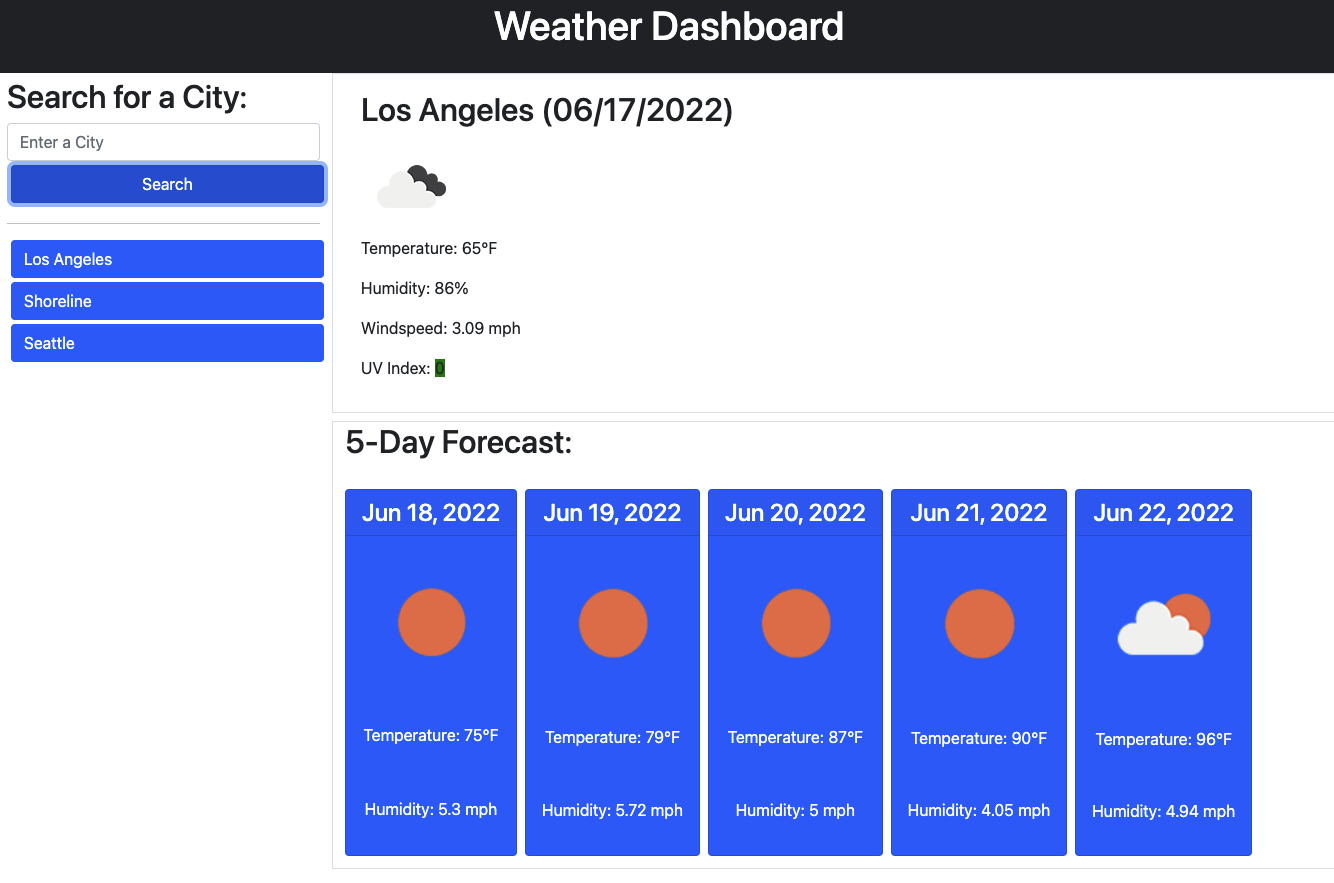Click the Jun 18, 2022 forecast card header
This screenshot has height=883, width=1334.
(431, 512)
